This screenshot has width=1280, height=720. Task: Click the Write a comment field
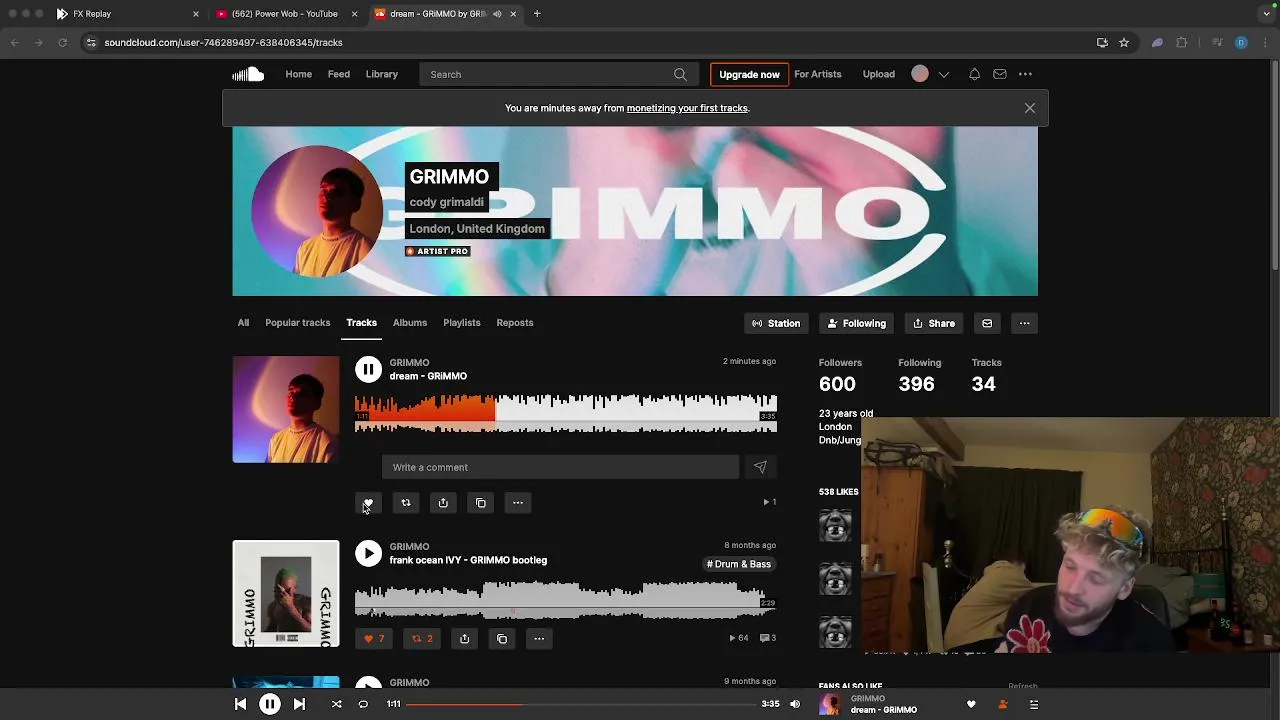pyautogui.click(x=560, y=467)
